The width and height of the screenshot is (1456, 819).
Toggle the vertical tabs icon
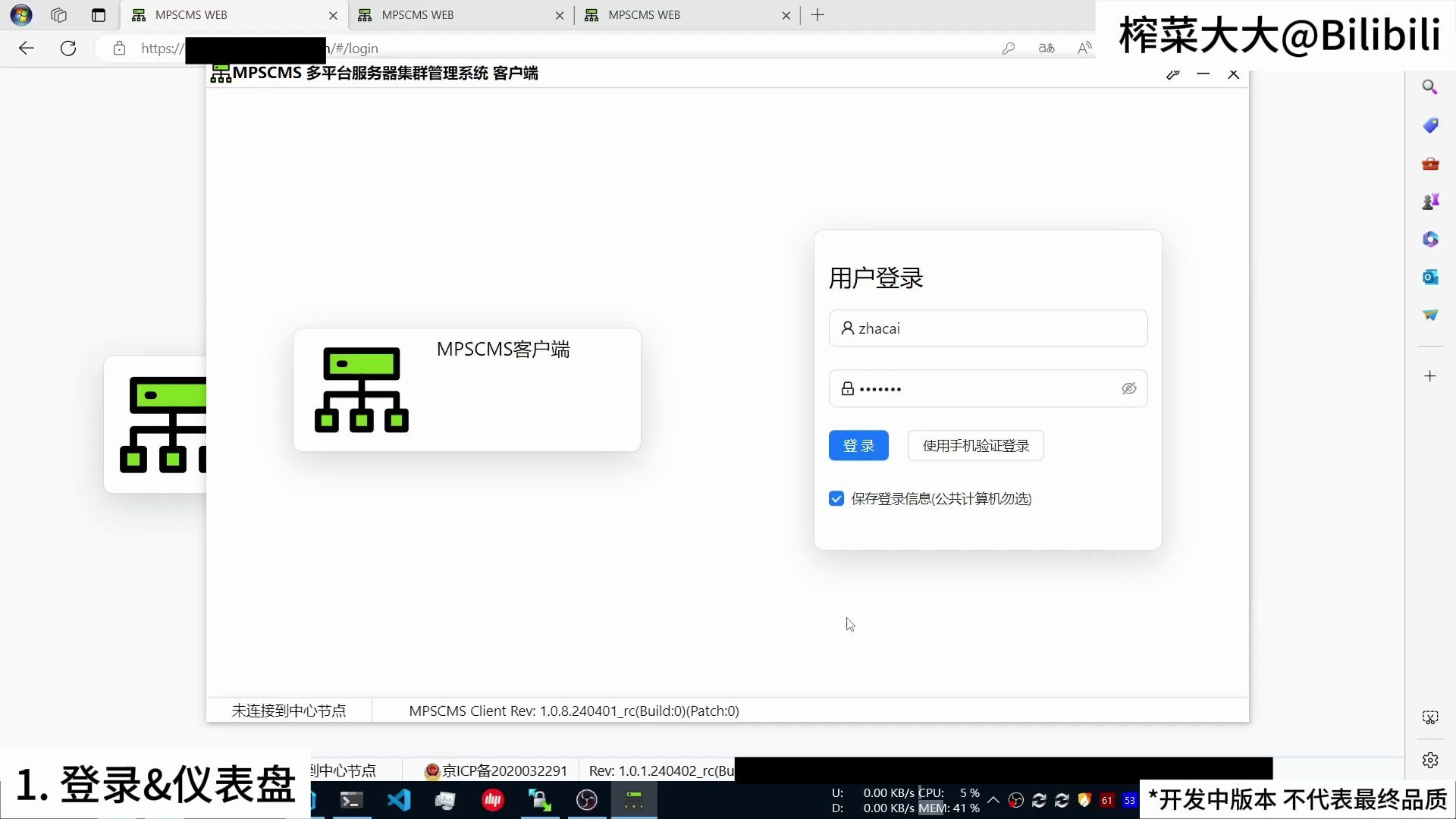(x=99, y=15)
